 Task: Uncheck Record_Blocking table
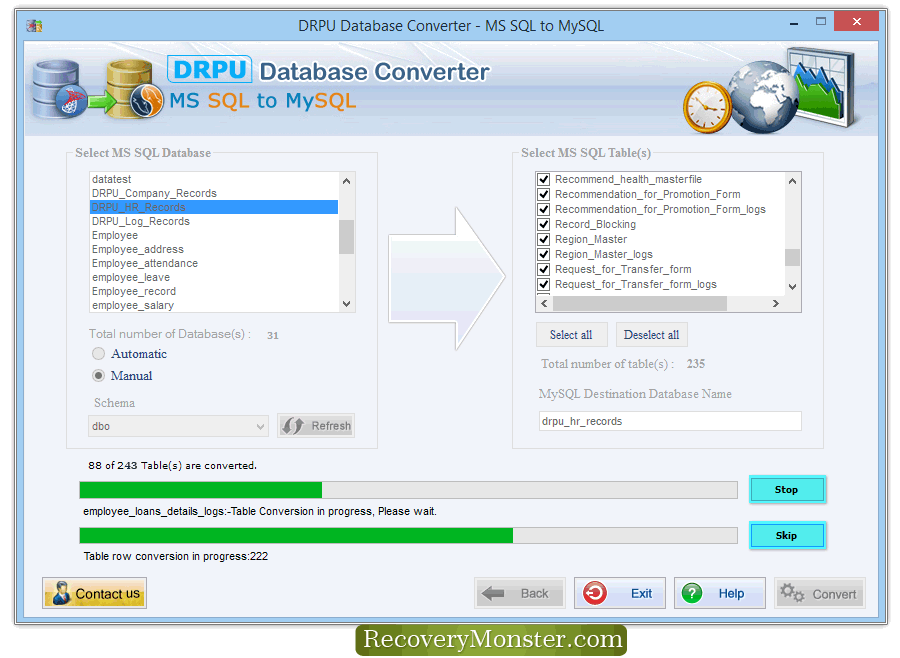(544, 225)
